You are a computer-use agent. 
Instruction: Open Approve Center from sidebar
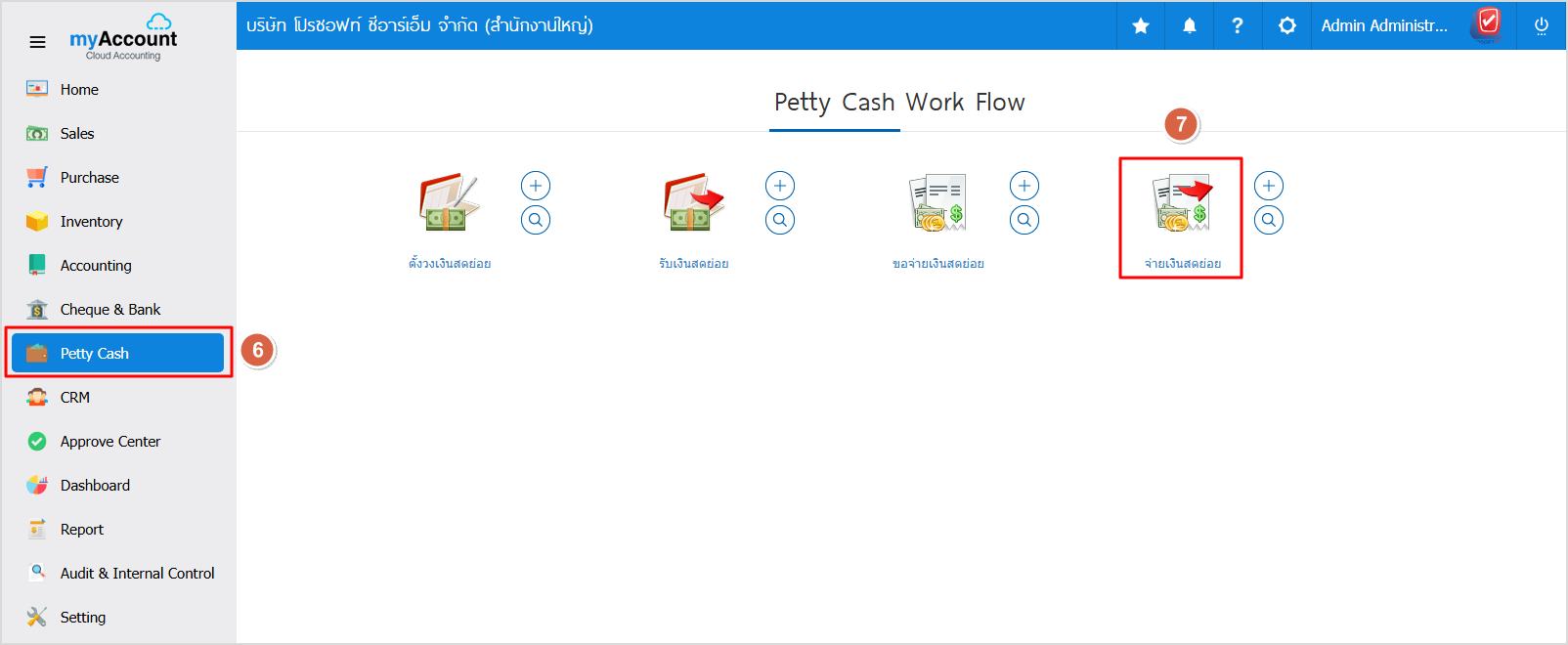pos(109,441)
